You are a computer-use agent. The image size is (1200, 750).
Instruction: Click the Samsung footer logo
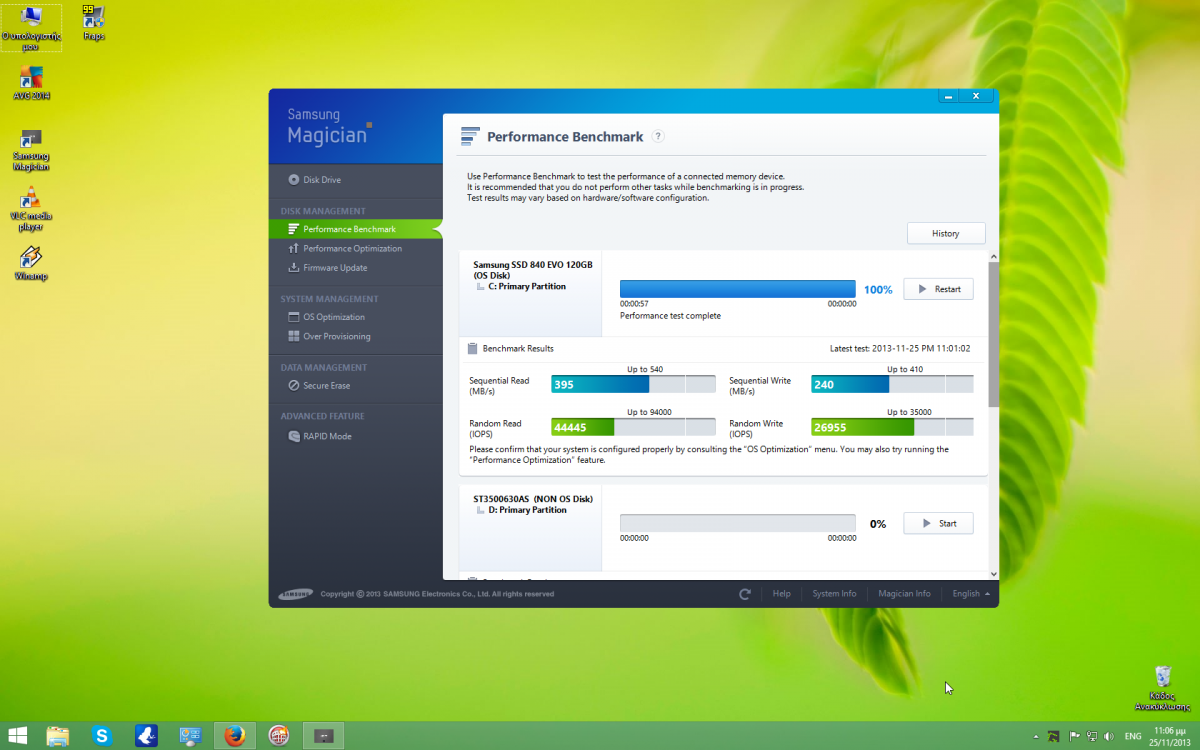tap(295, 594)
